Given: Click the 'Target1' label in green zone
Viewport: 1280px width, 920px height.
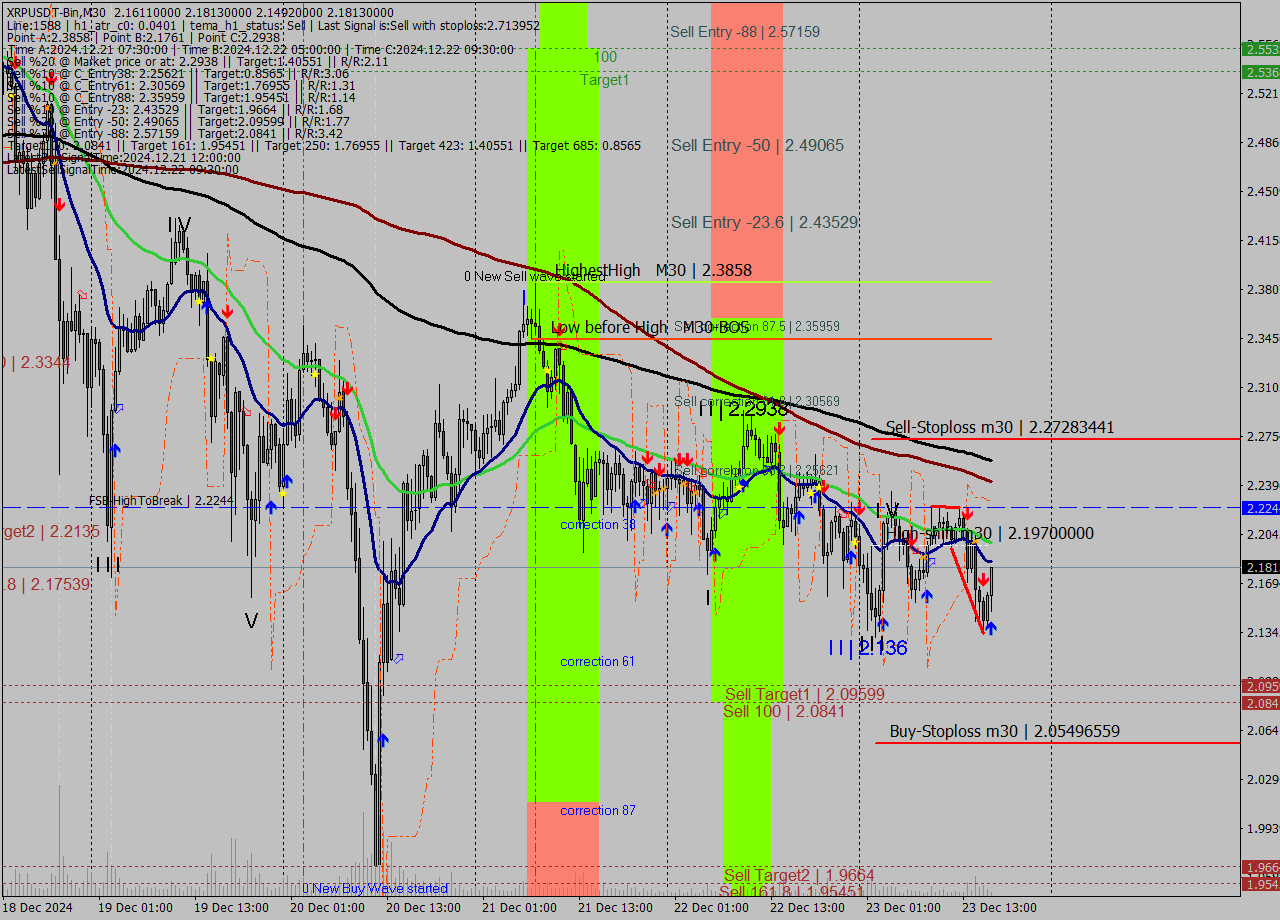Looking at the screenshot, I should [x=605, y=79].
